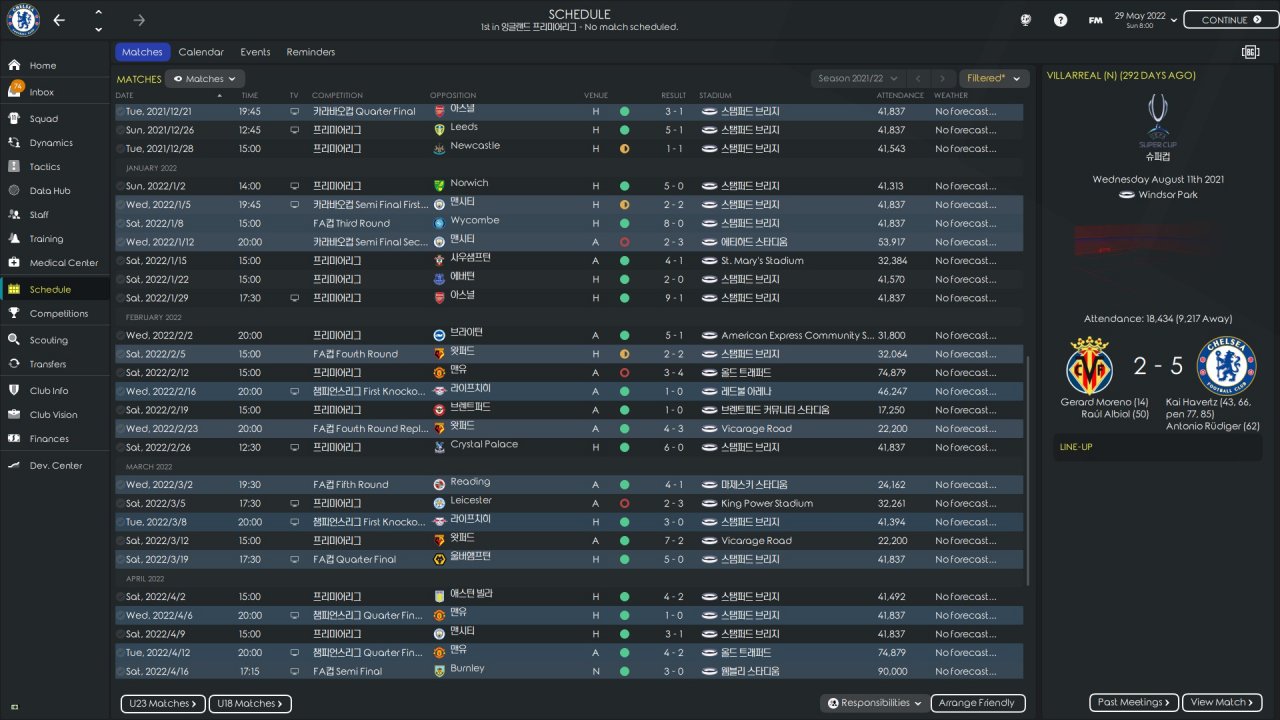Viewport: 1280px width, 720px height.
Task: Open the Inbox sidebar icon
Action: click(x=14, y=91)
